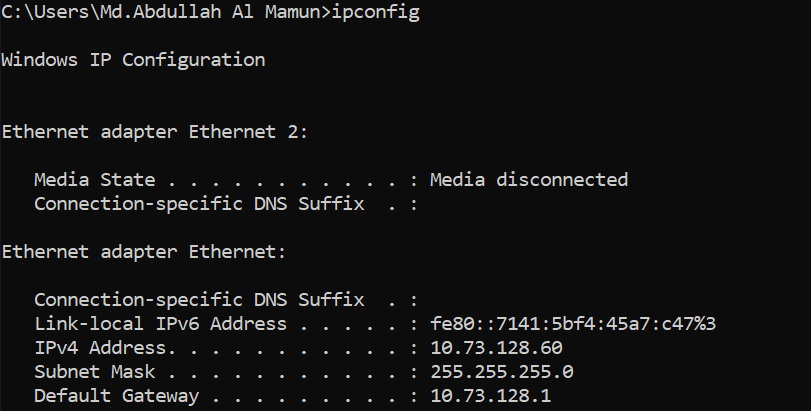Select the Ethernet adapter Ethernet 2 header
Image resolution: width=811 pixels, height=411 pixels.
pos(155,132)
